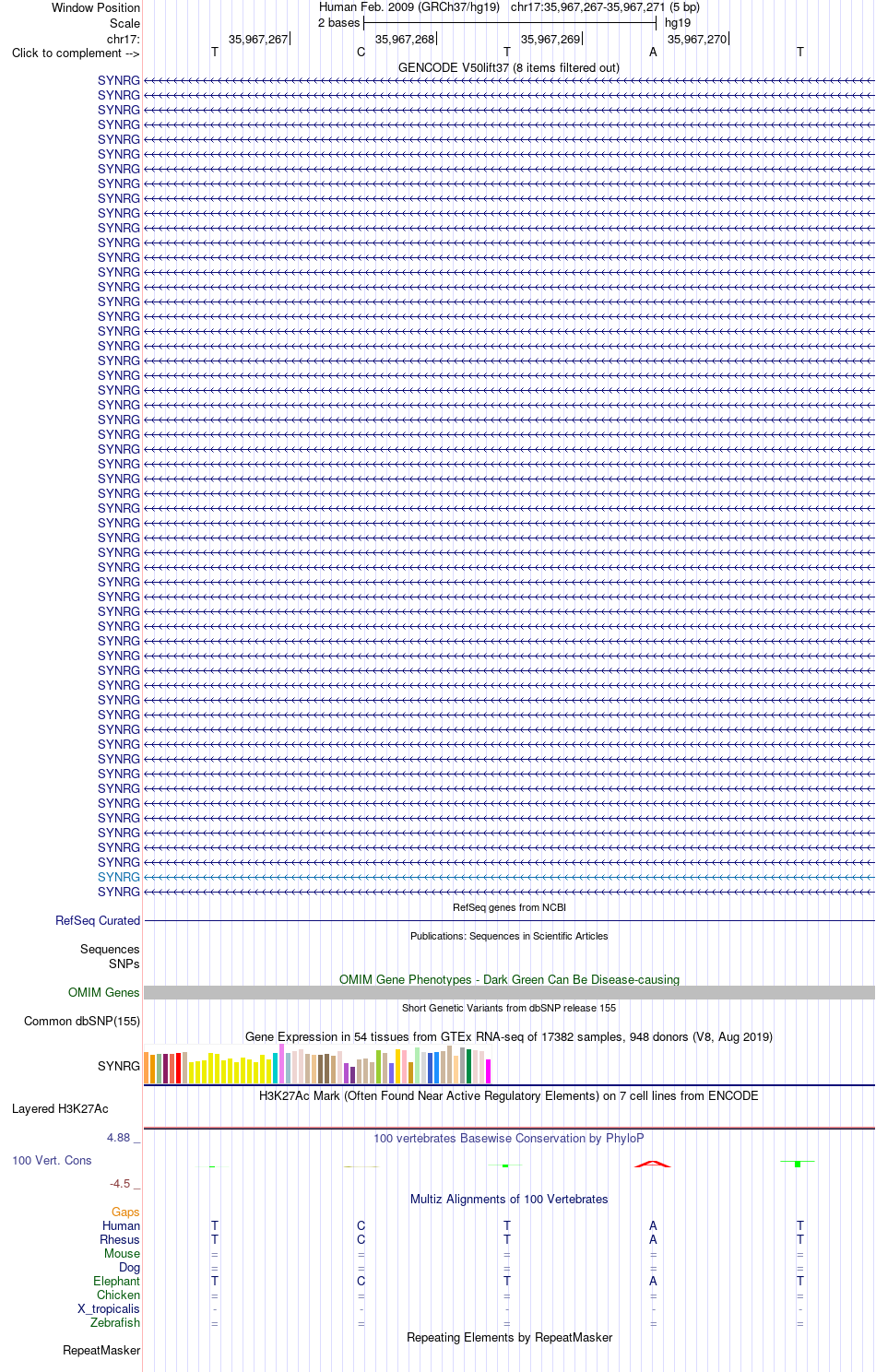The height and width of the screenshot is (1372, 876).
Task: Click the 'Sequences' track label
Action: coord(110,949)
